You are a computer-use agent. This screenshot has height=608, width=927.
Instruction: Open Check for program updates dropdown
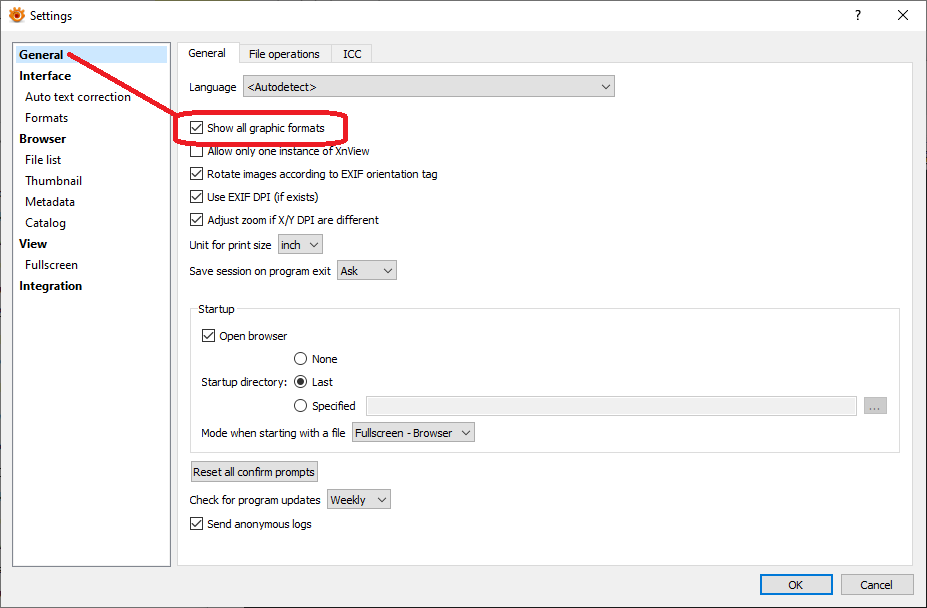(x=359, y=500)
